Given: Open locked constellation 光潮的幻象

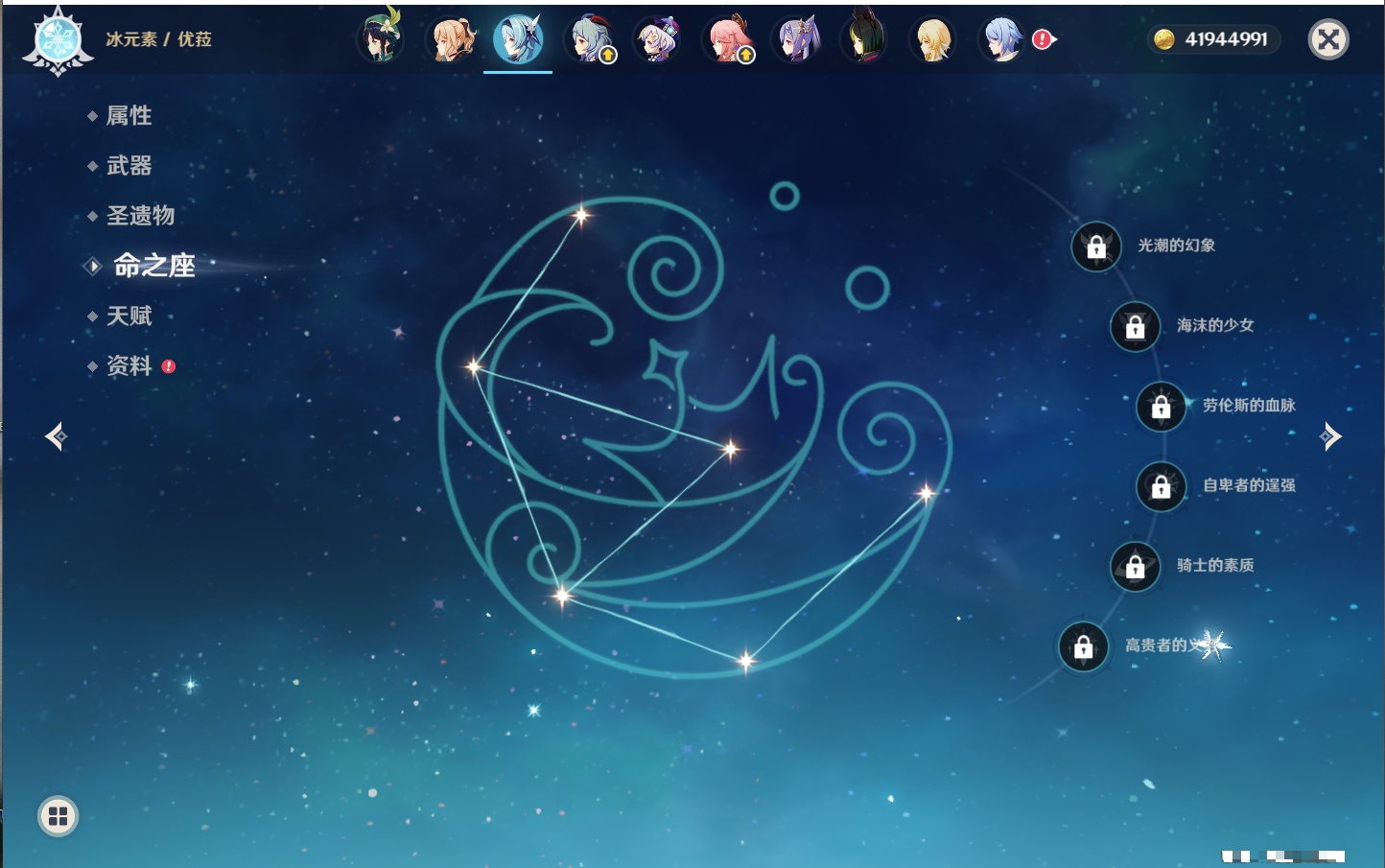Looking at the screenshot, I should 1096,246.
